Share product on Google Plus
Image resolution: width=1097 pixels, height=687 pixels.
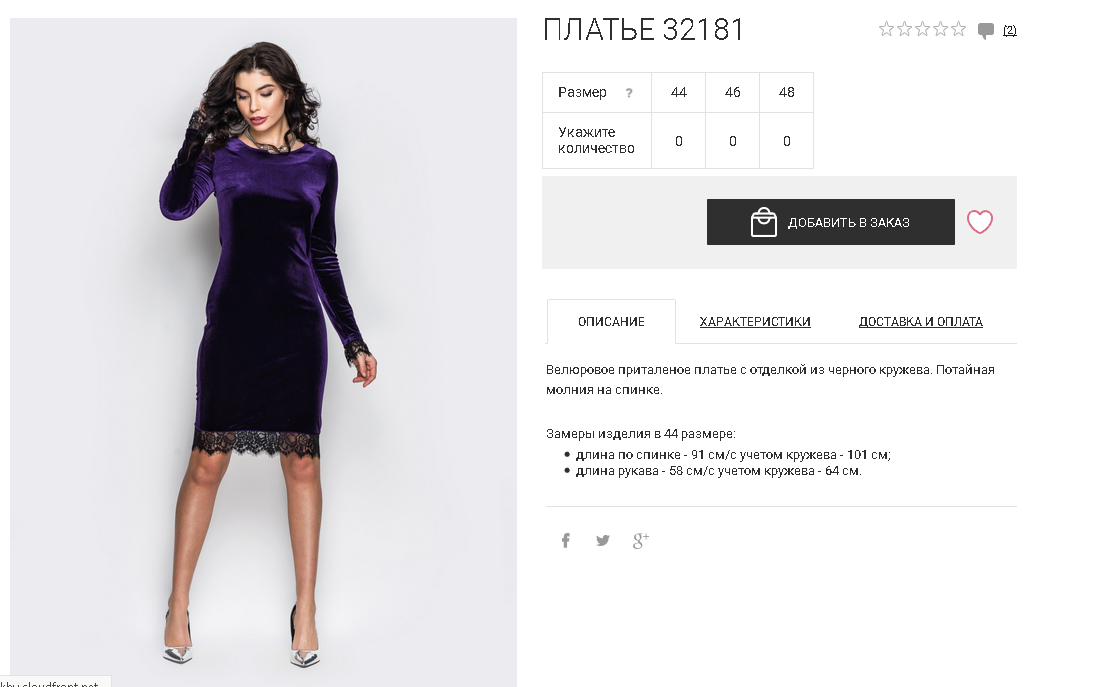[640, 540]
